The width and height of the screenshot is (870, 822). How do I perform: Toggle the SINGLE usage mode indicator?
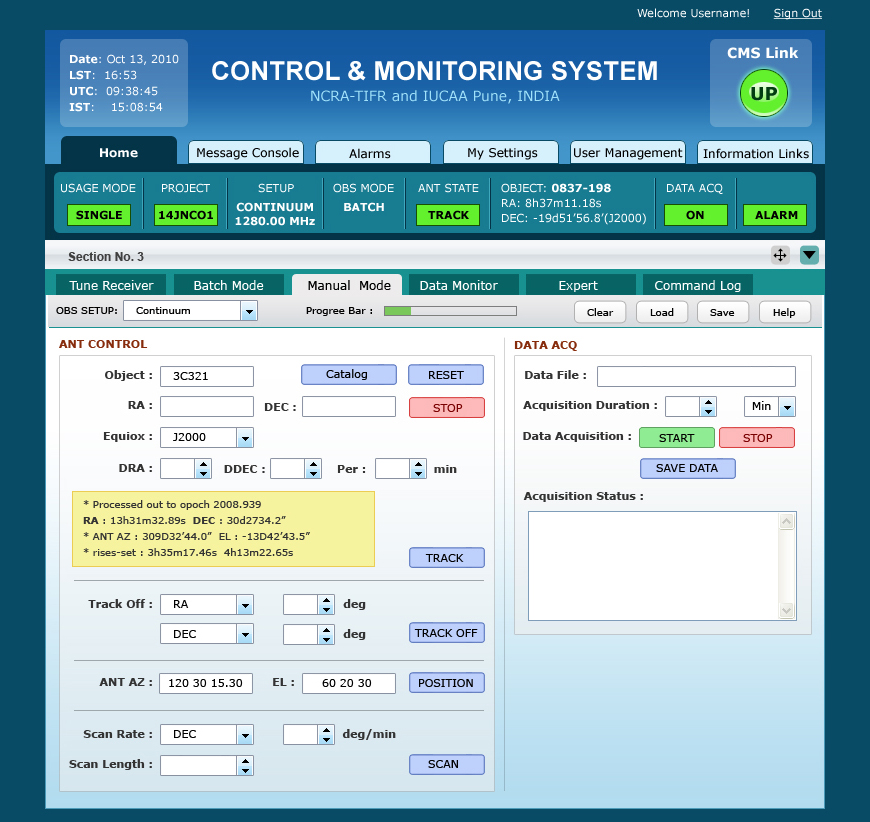pos(99,215)
